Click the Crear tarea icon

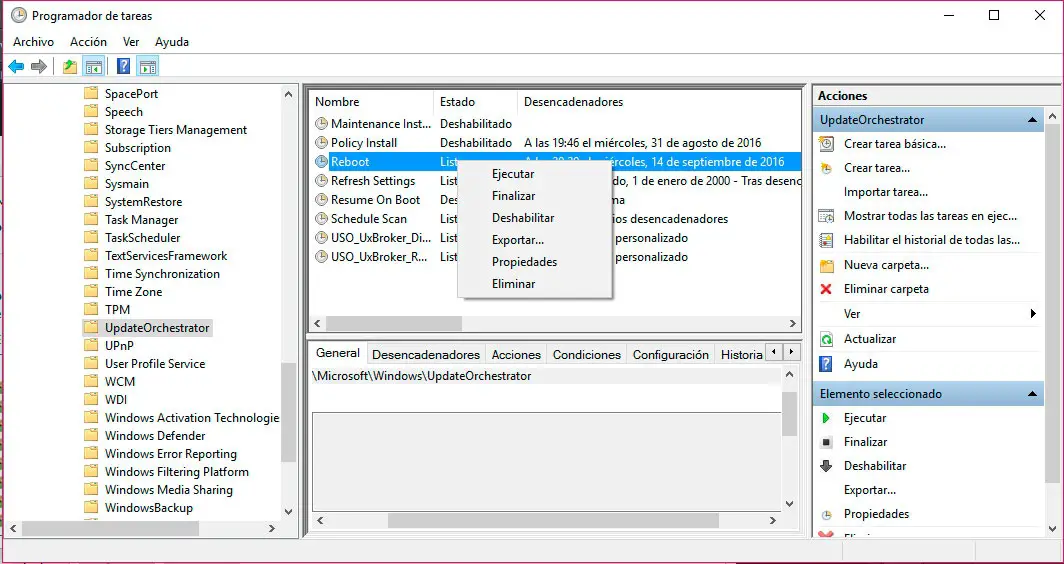826,168
